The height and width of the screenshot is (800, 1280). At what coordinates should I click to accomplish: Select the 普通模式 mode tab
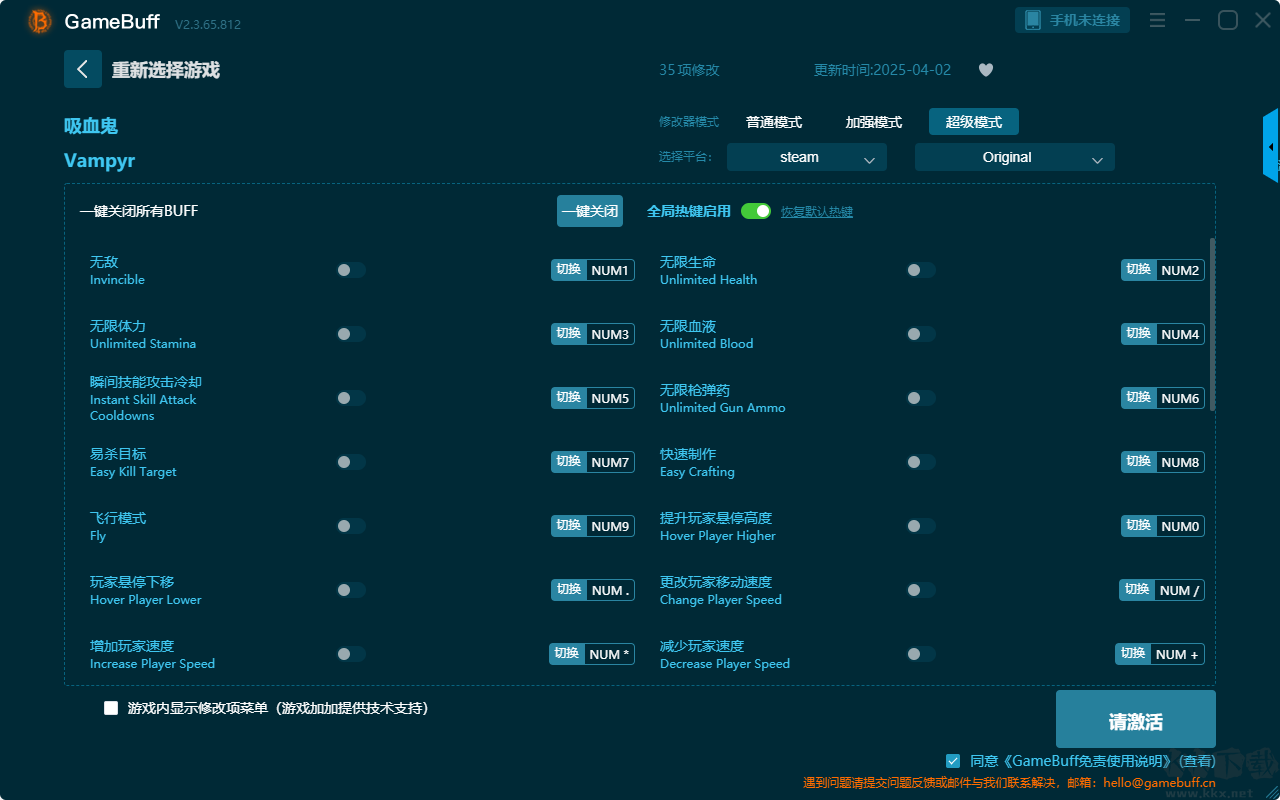tap(774, 122)
